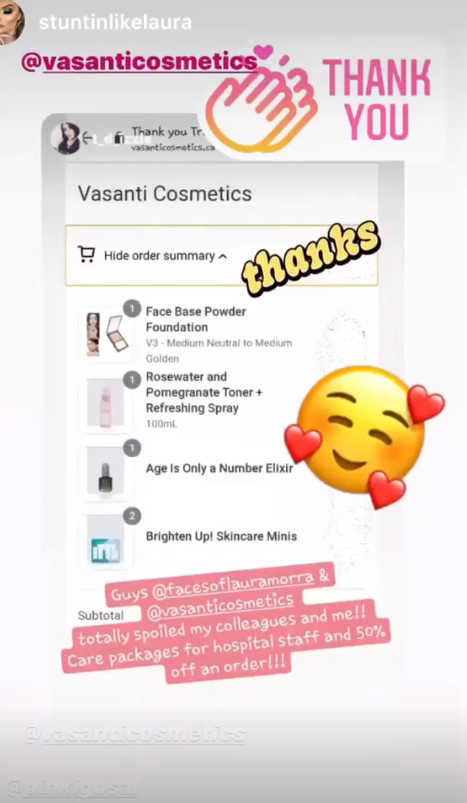Tap the pink THANK YOU text sticker
The width and height of the screenshot is (467, 803).
click(377, 100)
